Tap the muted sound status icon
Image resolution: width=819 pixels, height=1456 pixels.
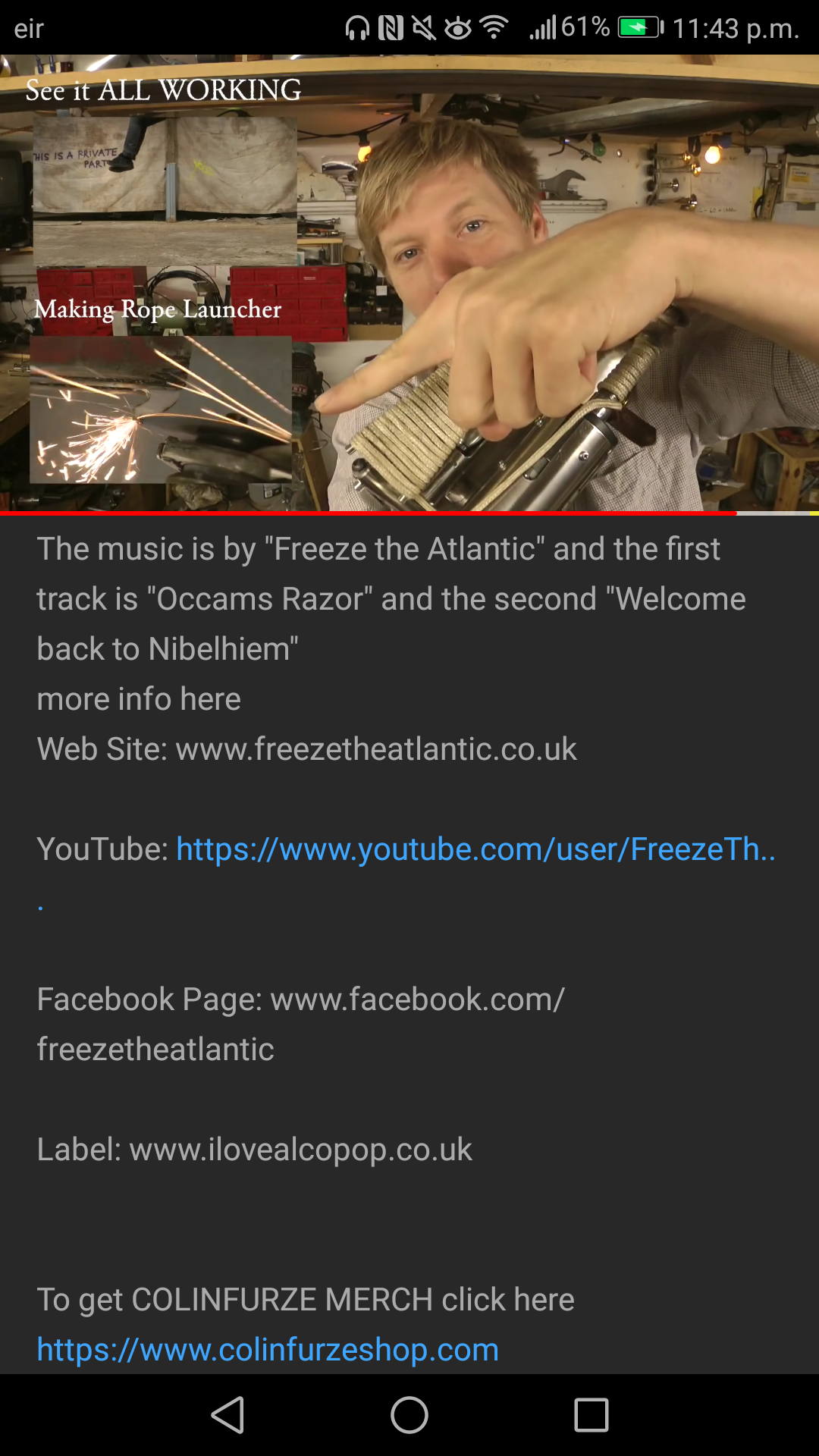pyautogui.click(x=424, y=29)
